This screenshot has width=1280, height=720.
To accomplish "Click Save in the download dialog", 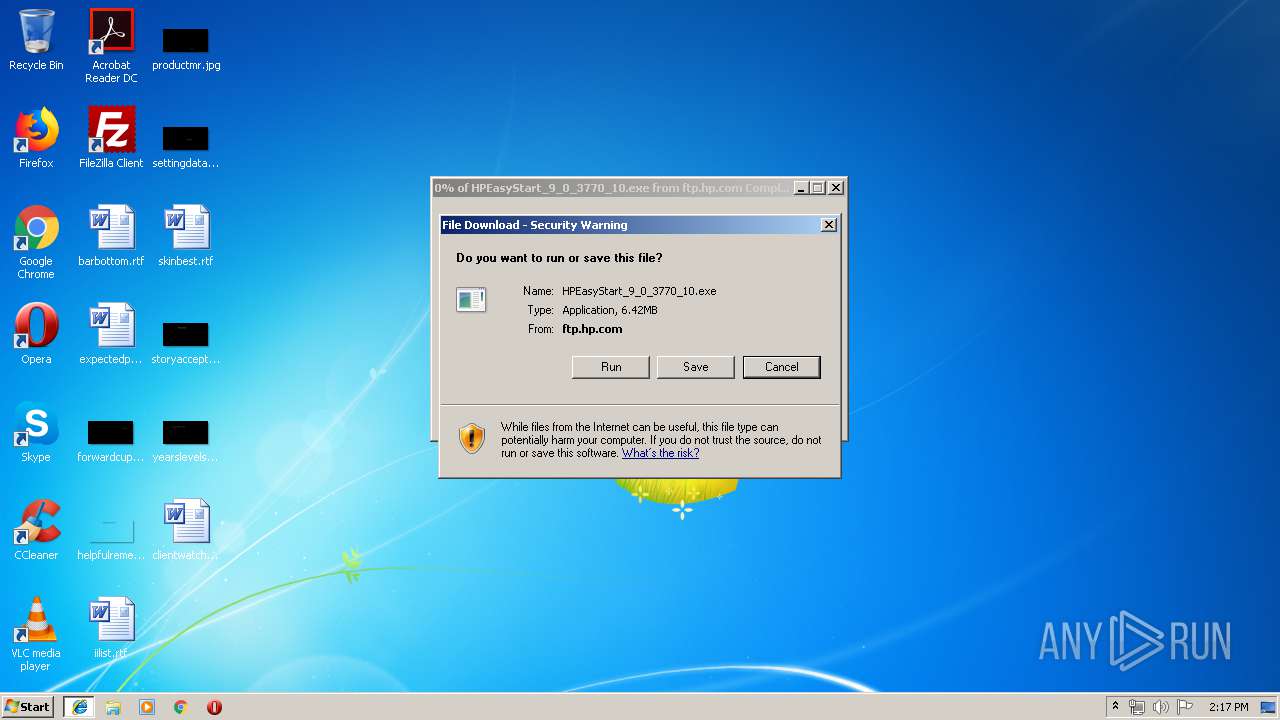I will point(696,367).
